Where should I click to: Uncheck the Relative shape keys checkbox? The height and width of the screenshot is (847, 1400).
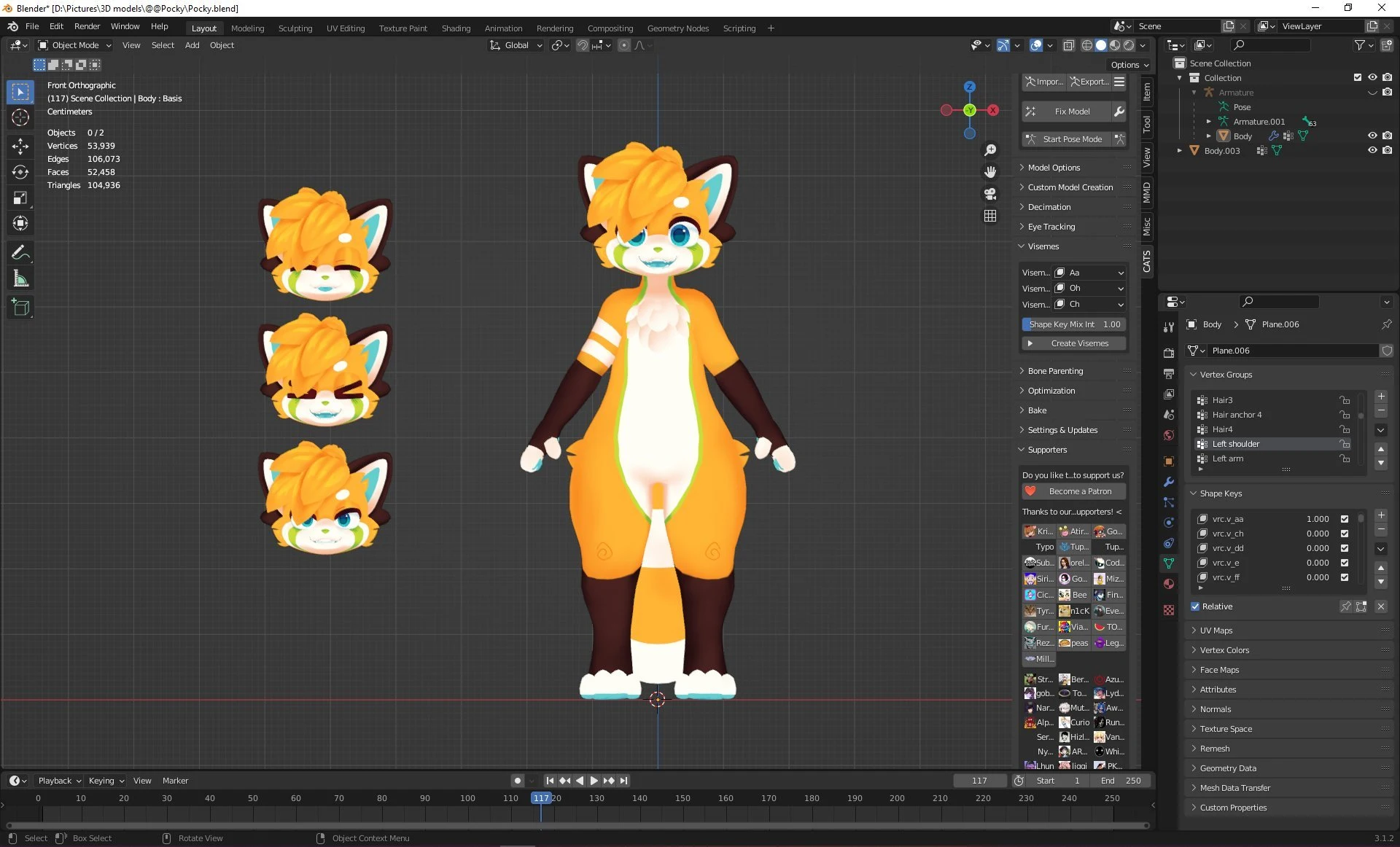tap(1195, 606)
